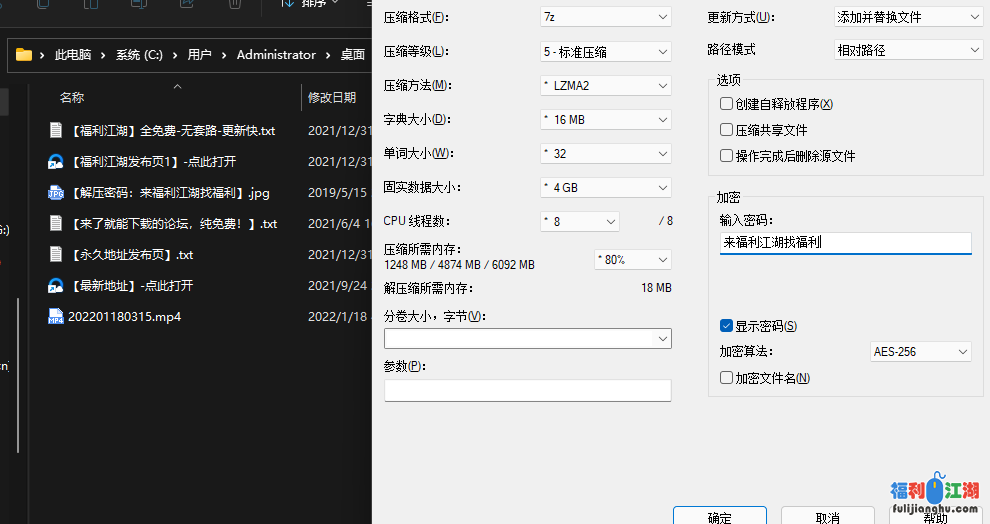Click the 取消 button

point(827,517)
